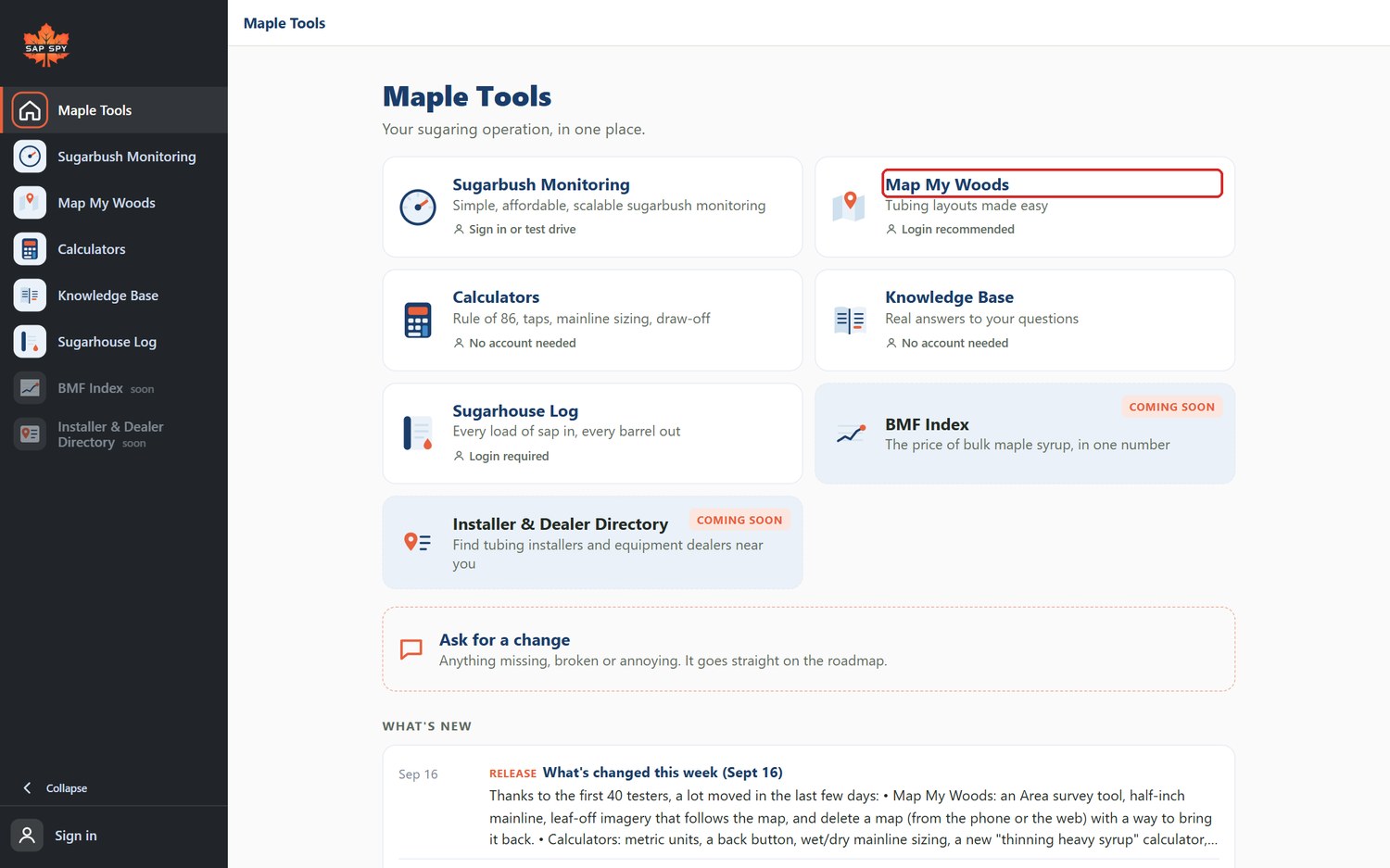This screenshot has width=1390, height=868.
Task: Click the Ask for a change link
Action: 504,640
